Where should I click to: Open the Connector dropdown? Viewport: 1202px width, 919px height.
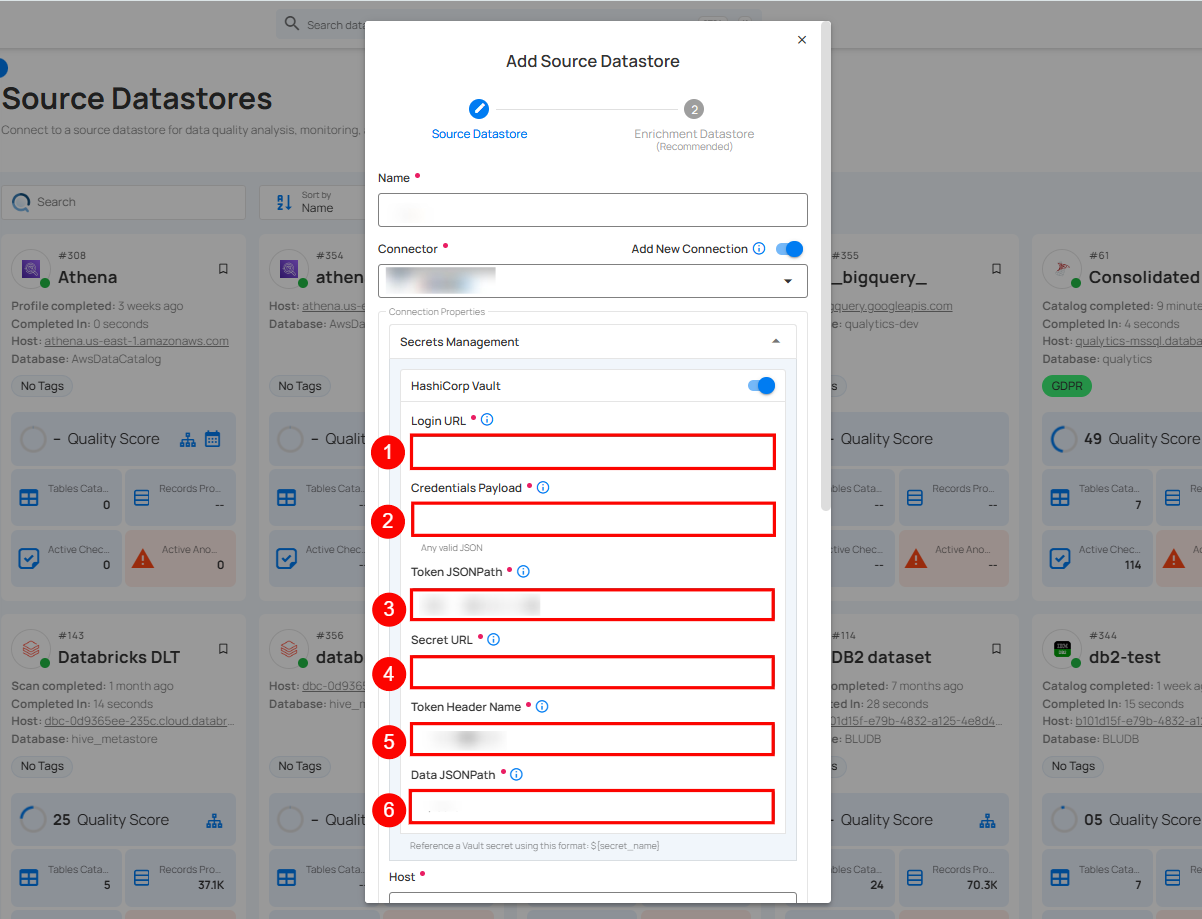pos(592,282)
